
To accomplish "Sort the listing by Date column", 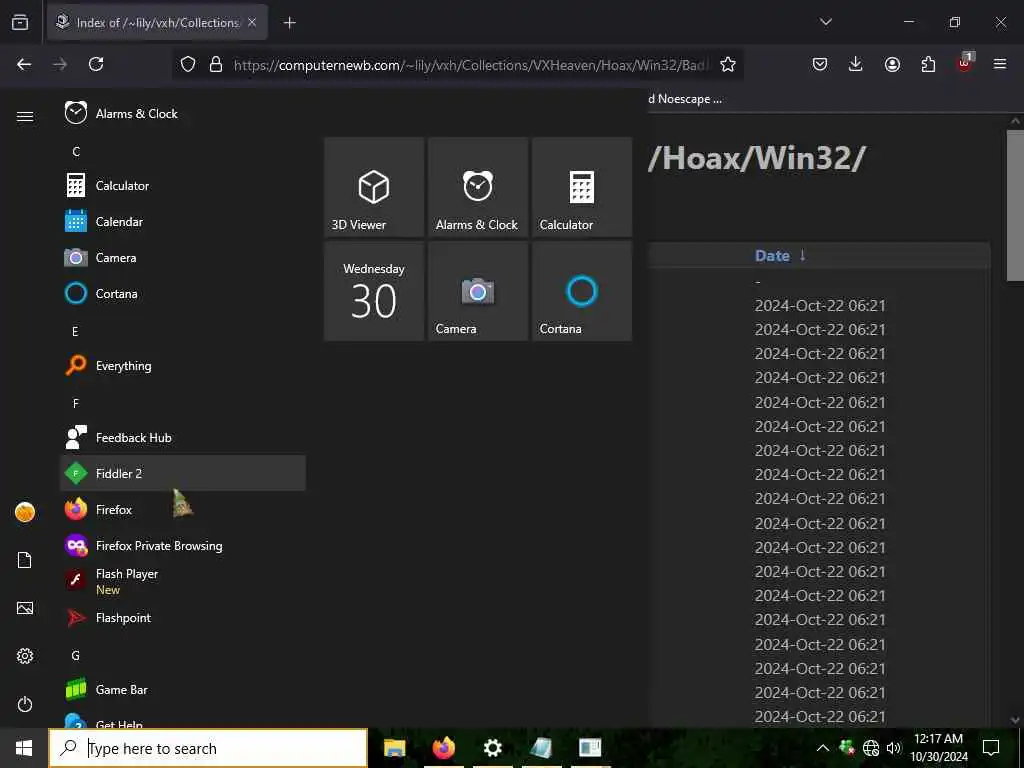I will click(780, 256).
